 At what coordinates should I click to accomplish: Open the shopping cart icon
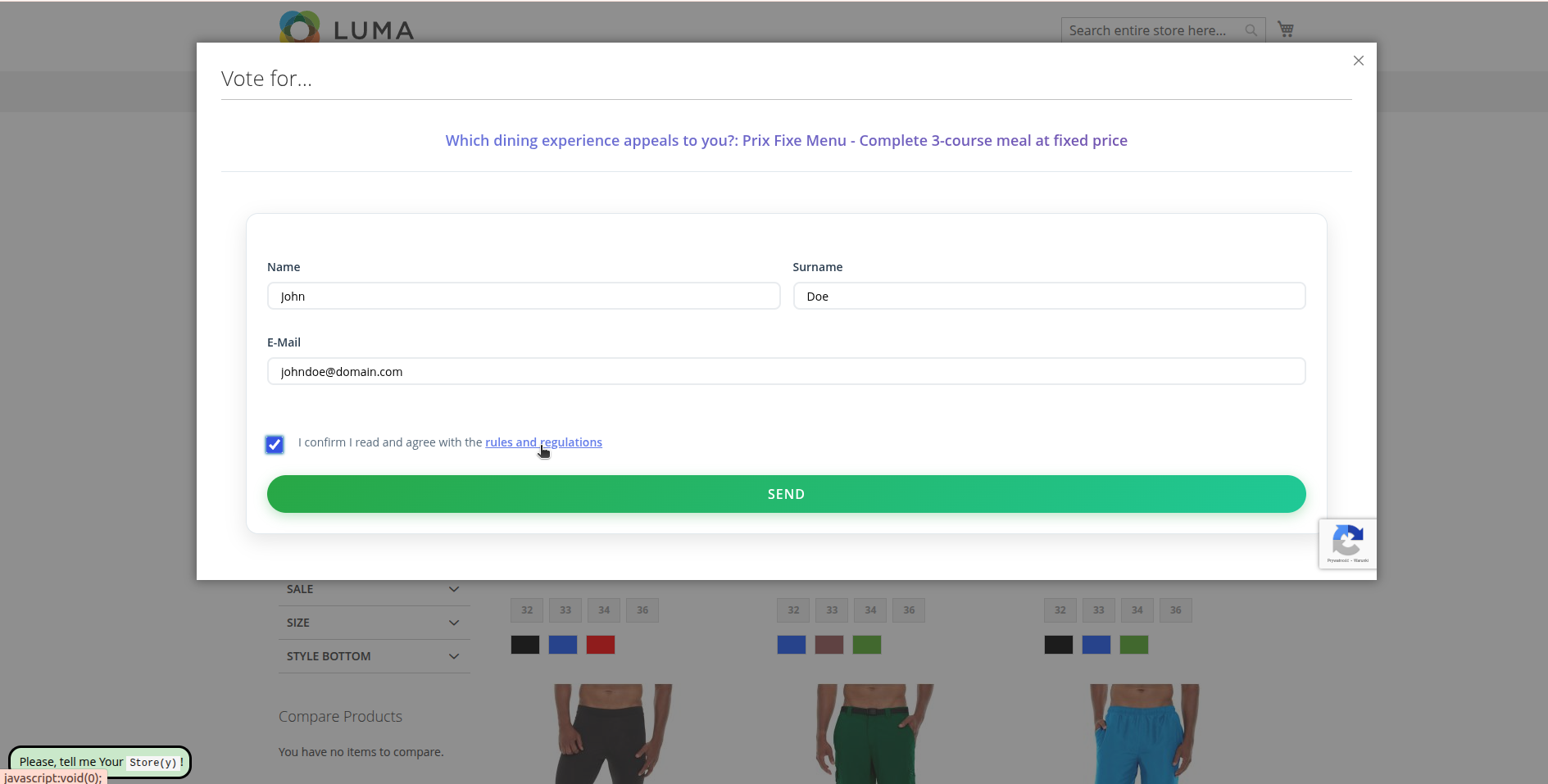click(1285, 29)
